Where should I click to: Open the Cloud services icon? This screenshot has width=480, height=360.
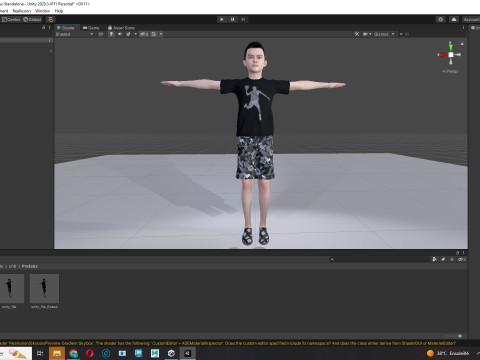click(454, 19)
